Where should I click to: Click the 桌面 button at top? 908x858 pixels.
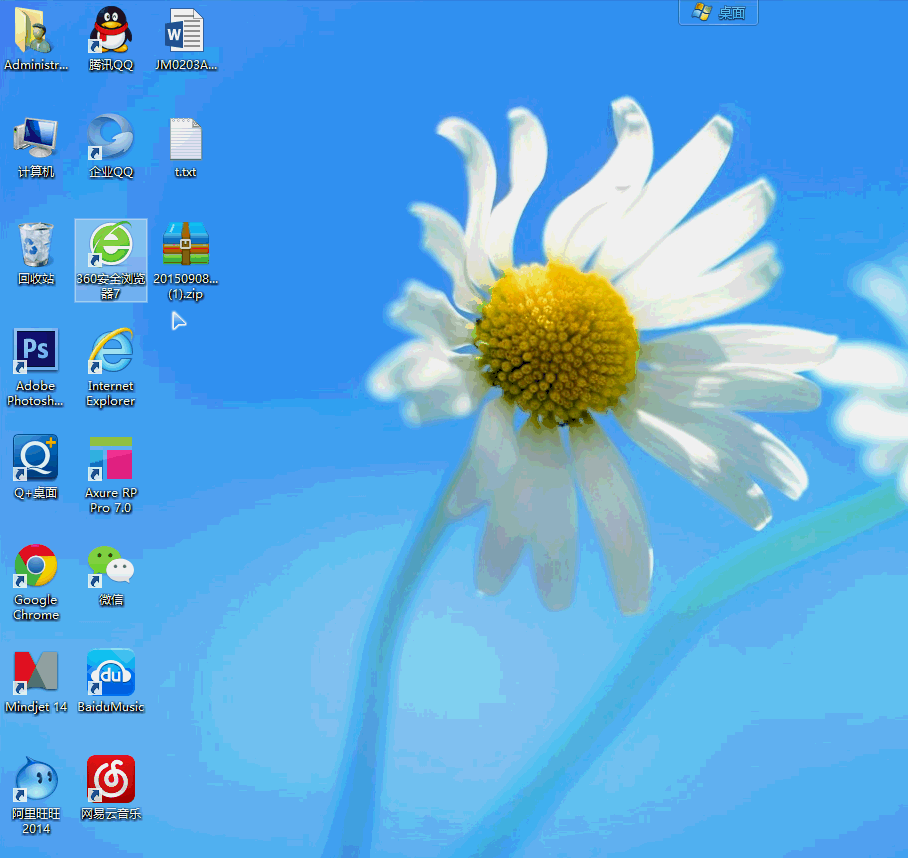(x=718, y=13)
